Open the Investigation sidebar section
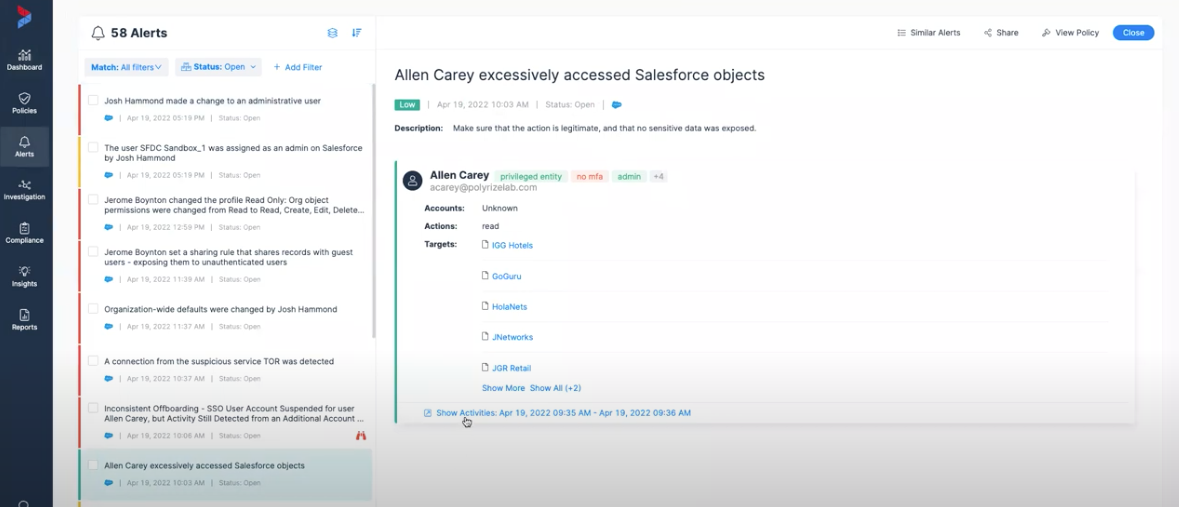 pos(25,189)
